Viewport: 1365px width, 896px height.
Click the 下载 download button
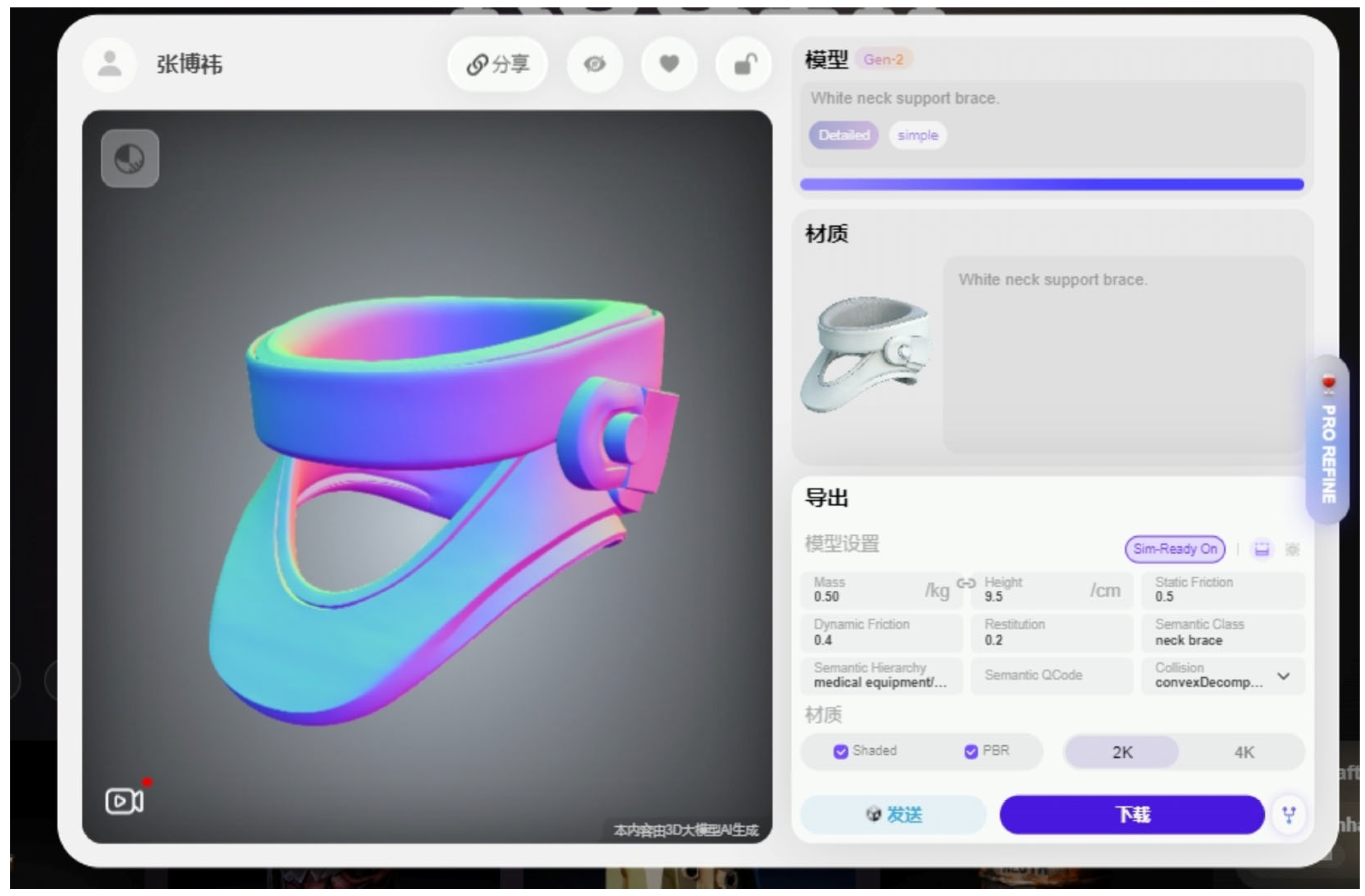point(1131,814)
